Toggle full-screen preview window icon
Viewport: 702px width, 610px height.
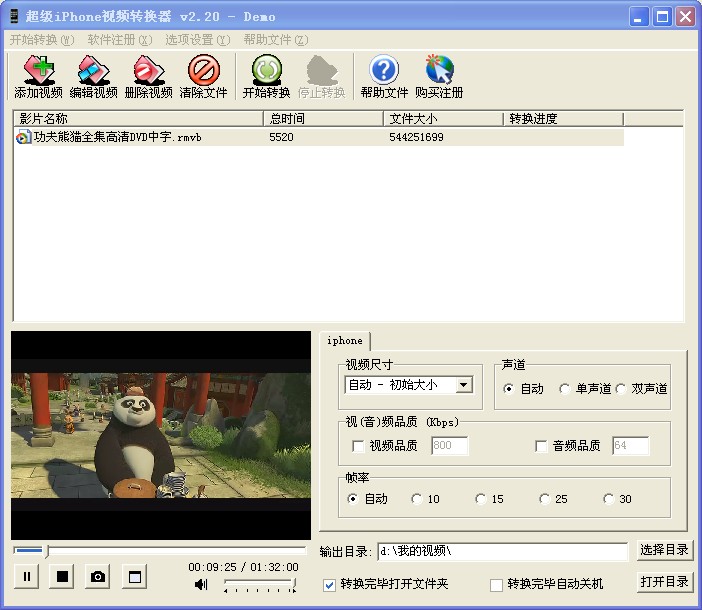coord(135,576)
